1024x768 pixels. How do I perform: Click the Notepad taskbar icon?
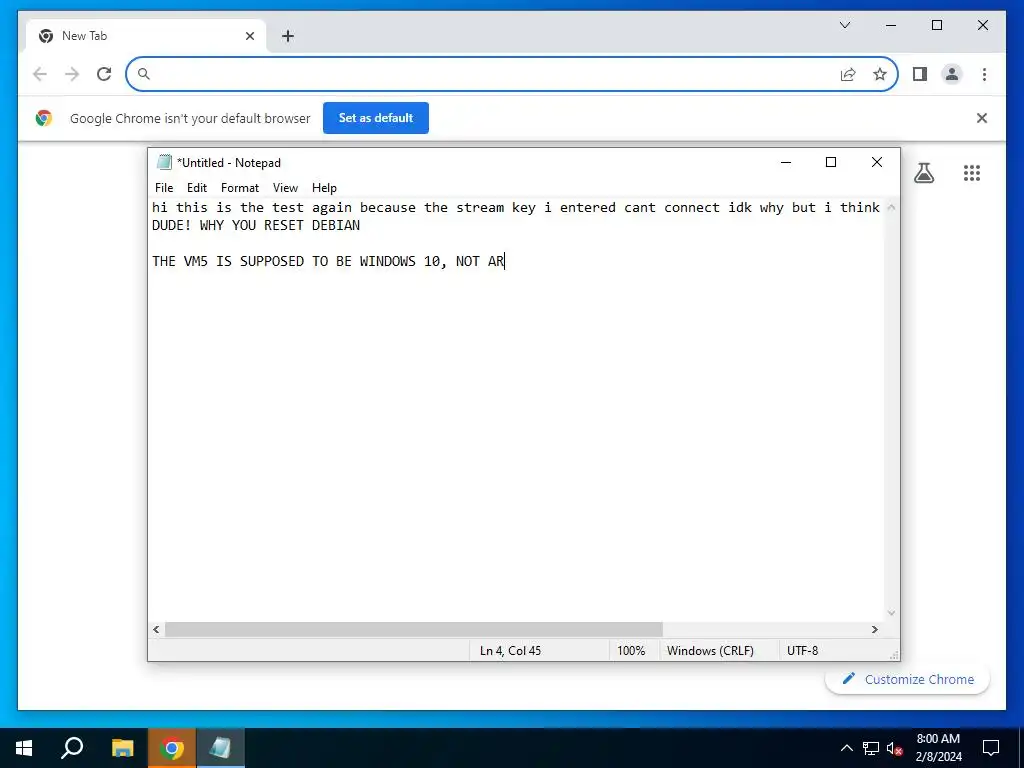point(220,748)
